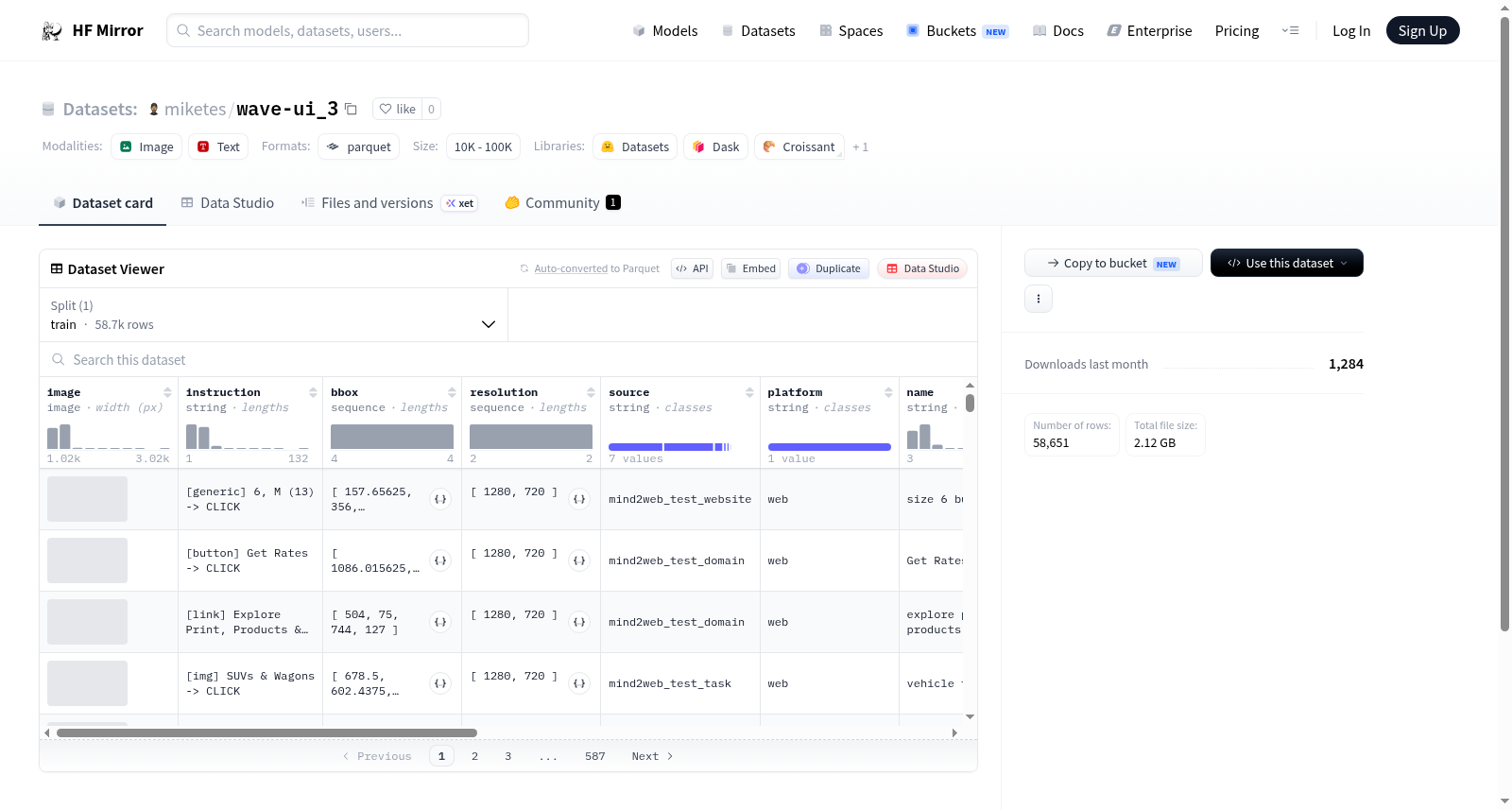Expand bbox value in the SUVs & Wagons row
The image size is (1512, 810).
point(440,683)
